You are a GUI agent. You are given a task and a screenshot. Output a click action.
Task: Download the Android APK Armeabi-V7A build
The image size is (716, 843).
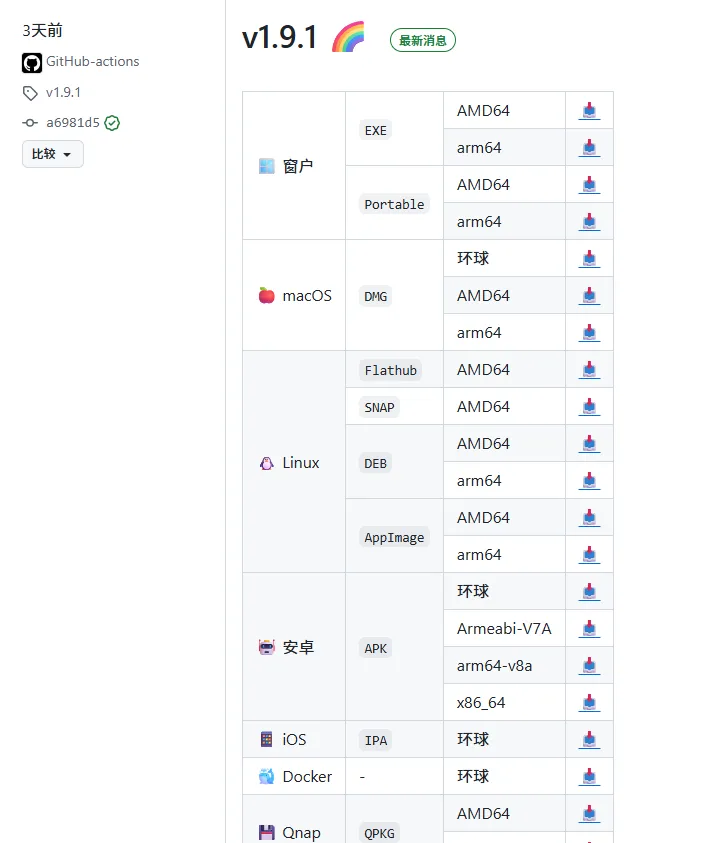pyautogui.click(x=589, y=629)
